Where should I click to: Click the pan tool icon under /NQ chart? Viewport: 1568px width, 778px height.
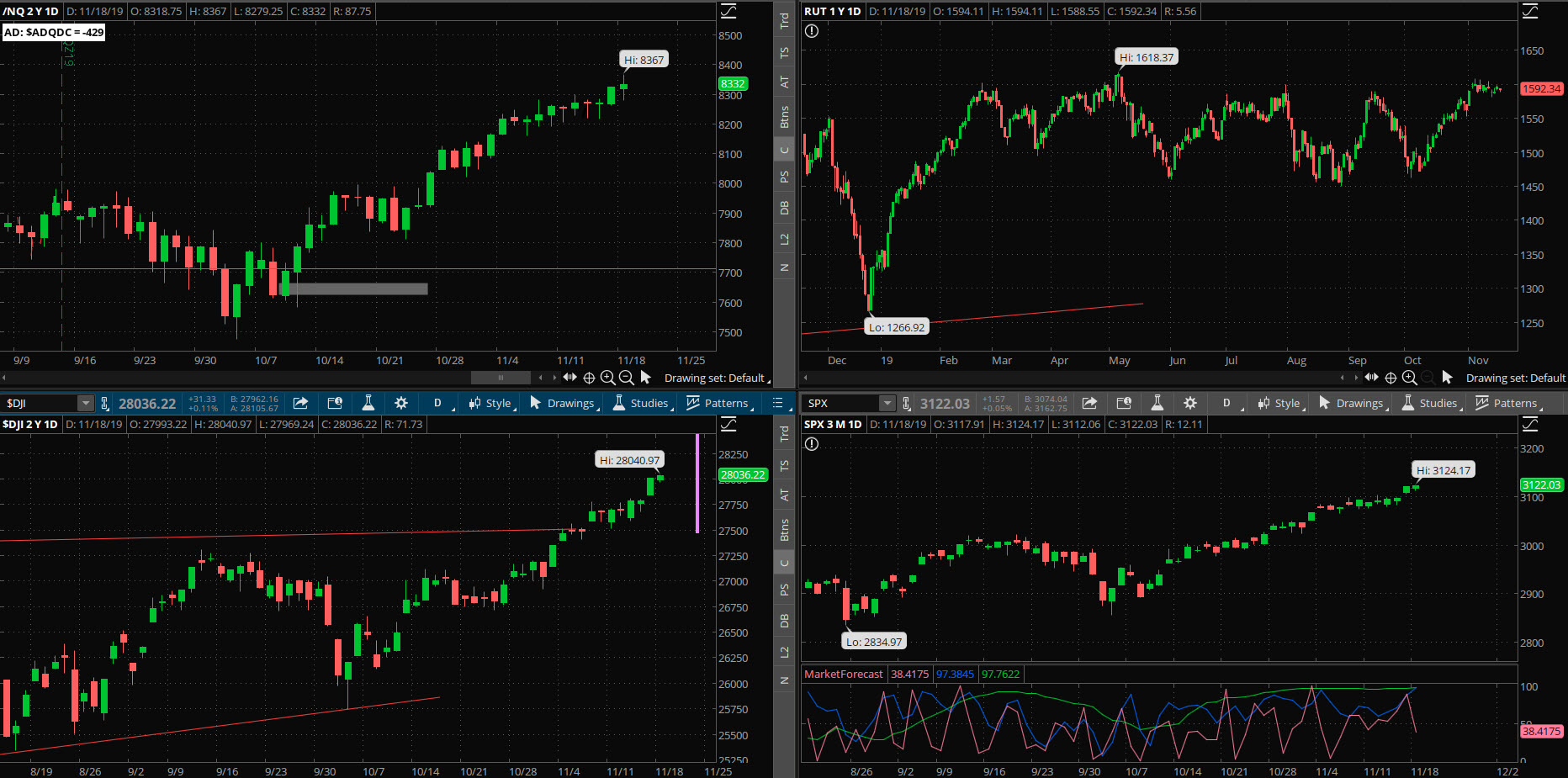pyautogui.click(x=570, y=378)
